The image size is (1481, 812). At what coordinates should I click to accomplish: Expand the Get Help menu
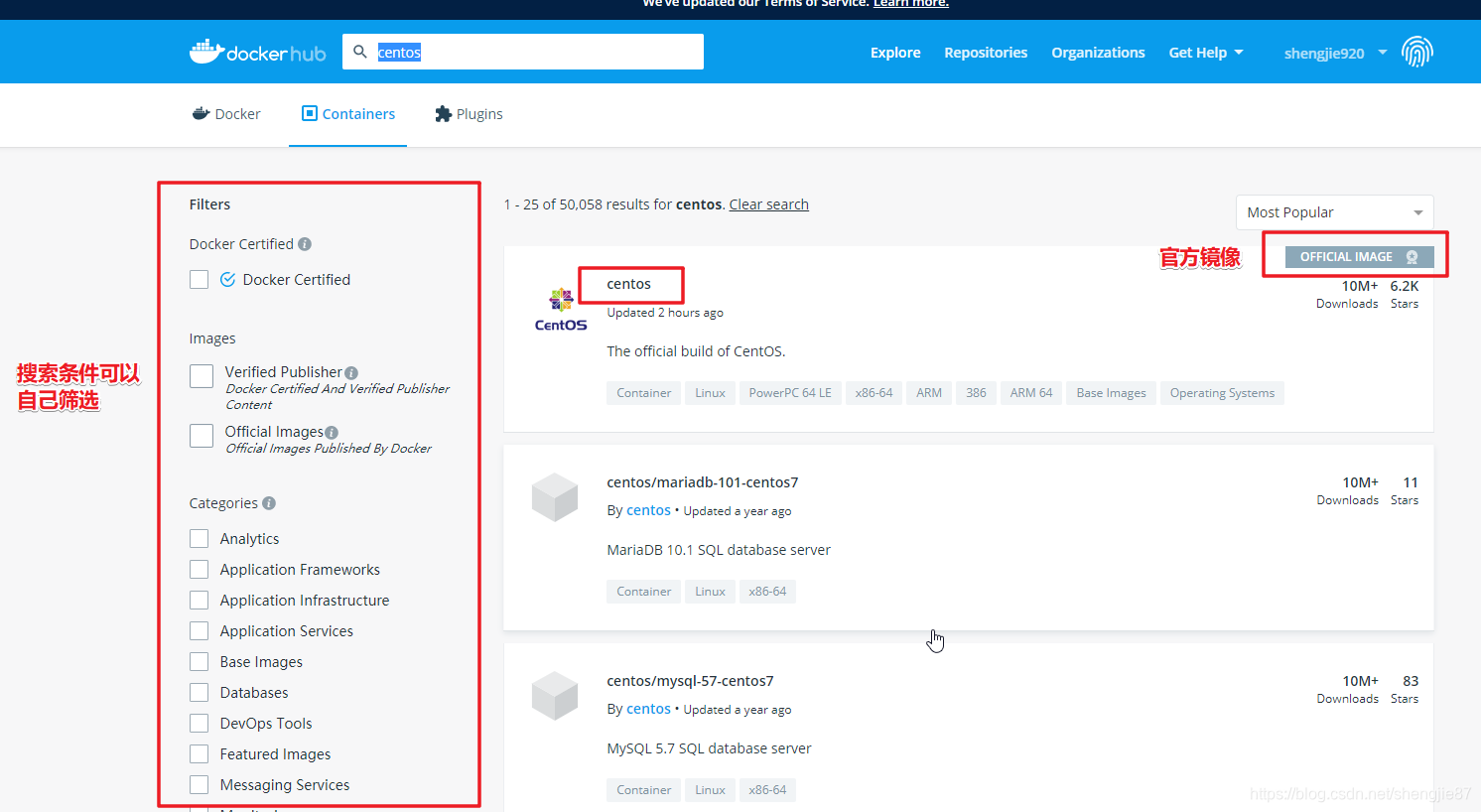point(1205,53)
